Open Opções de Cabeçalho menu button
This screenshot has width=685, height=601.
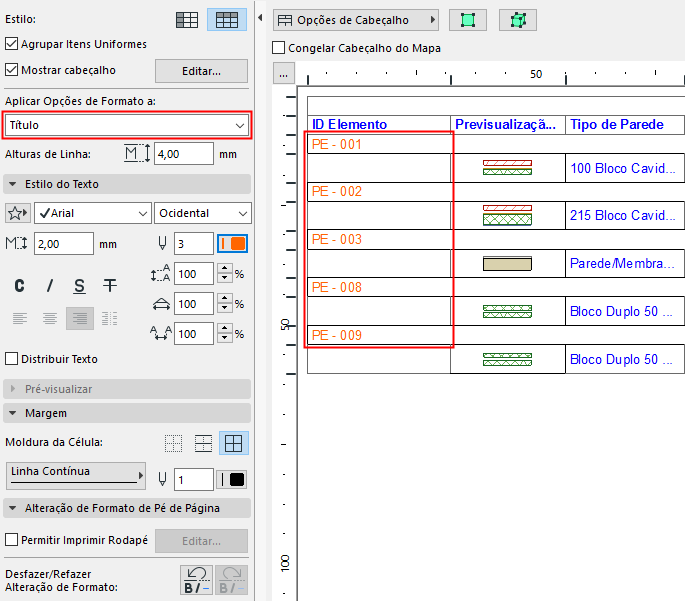pos(356,20)
